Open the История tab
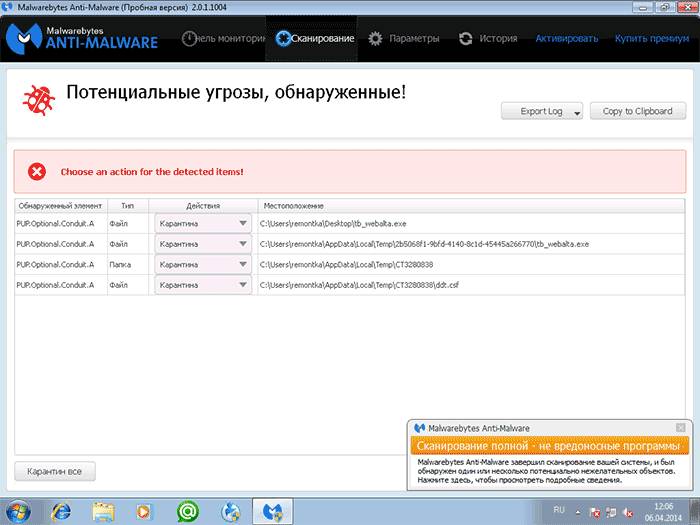Screen dimensions: 700x525 click(488, 39)
